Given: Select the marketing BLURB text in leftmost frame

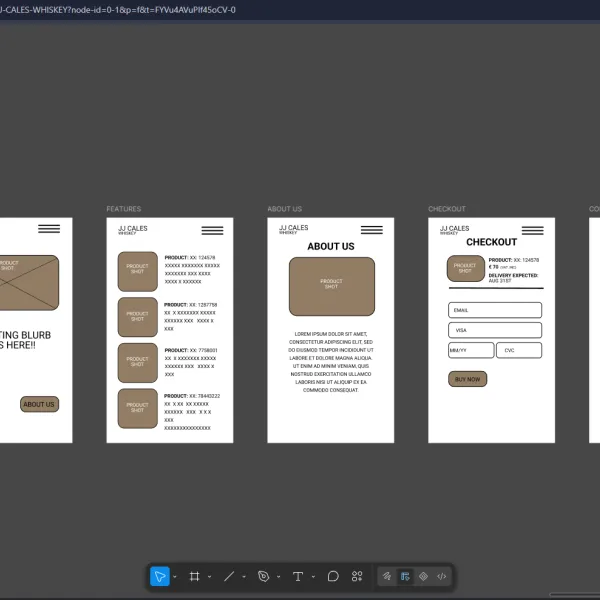Looking at the screenshot, I should 25,340.
